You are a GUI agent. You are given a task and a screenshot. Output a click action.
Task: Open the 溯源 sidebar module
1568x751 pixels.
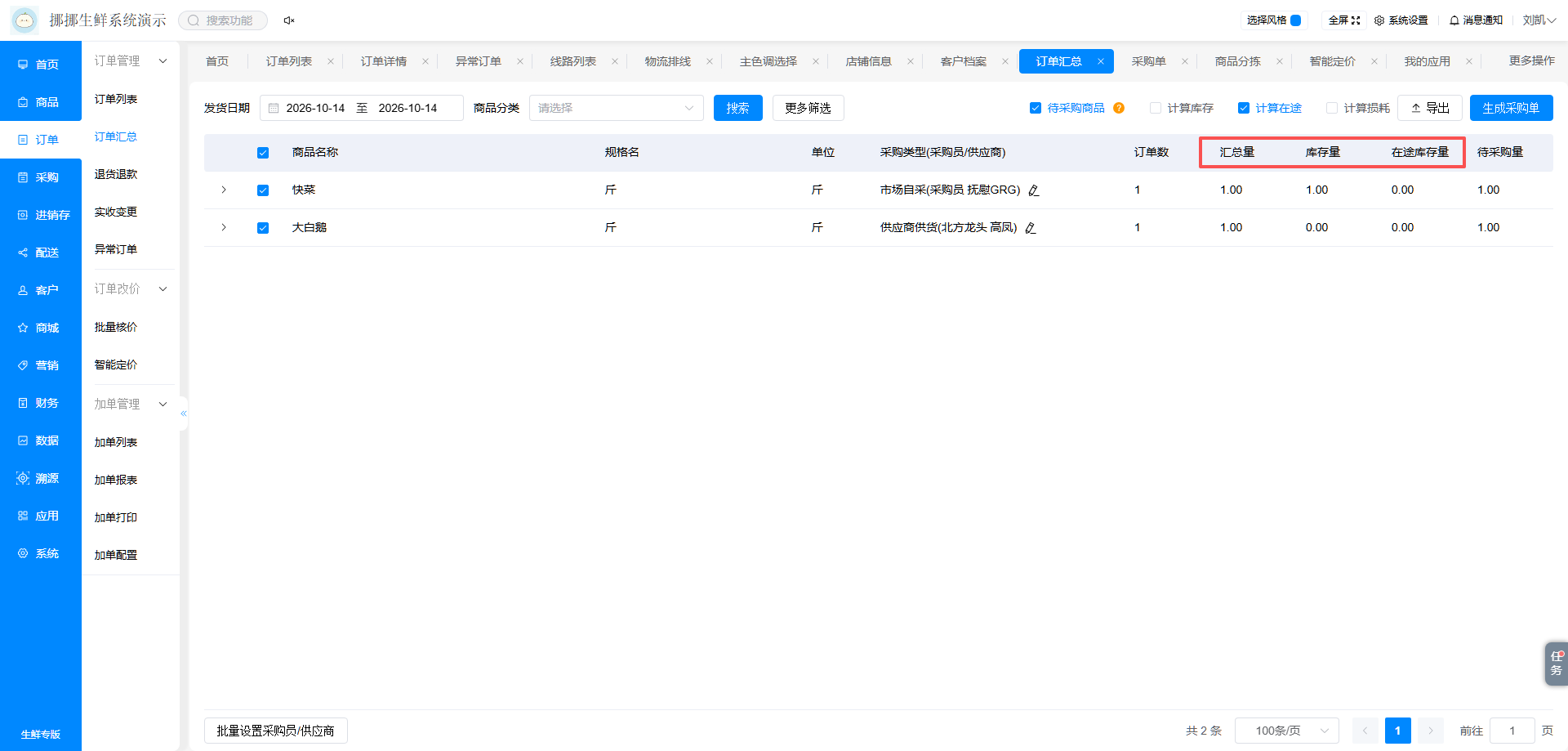pos(41,478)
